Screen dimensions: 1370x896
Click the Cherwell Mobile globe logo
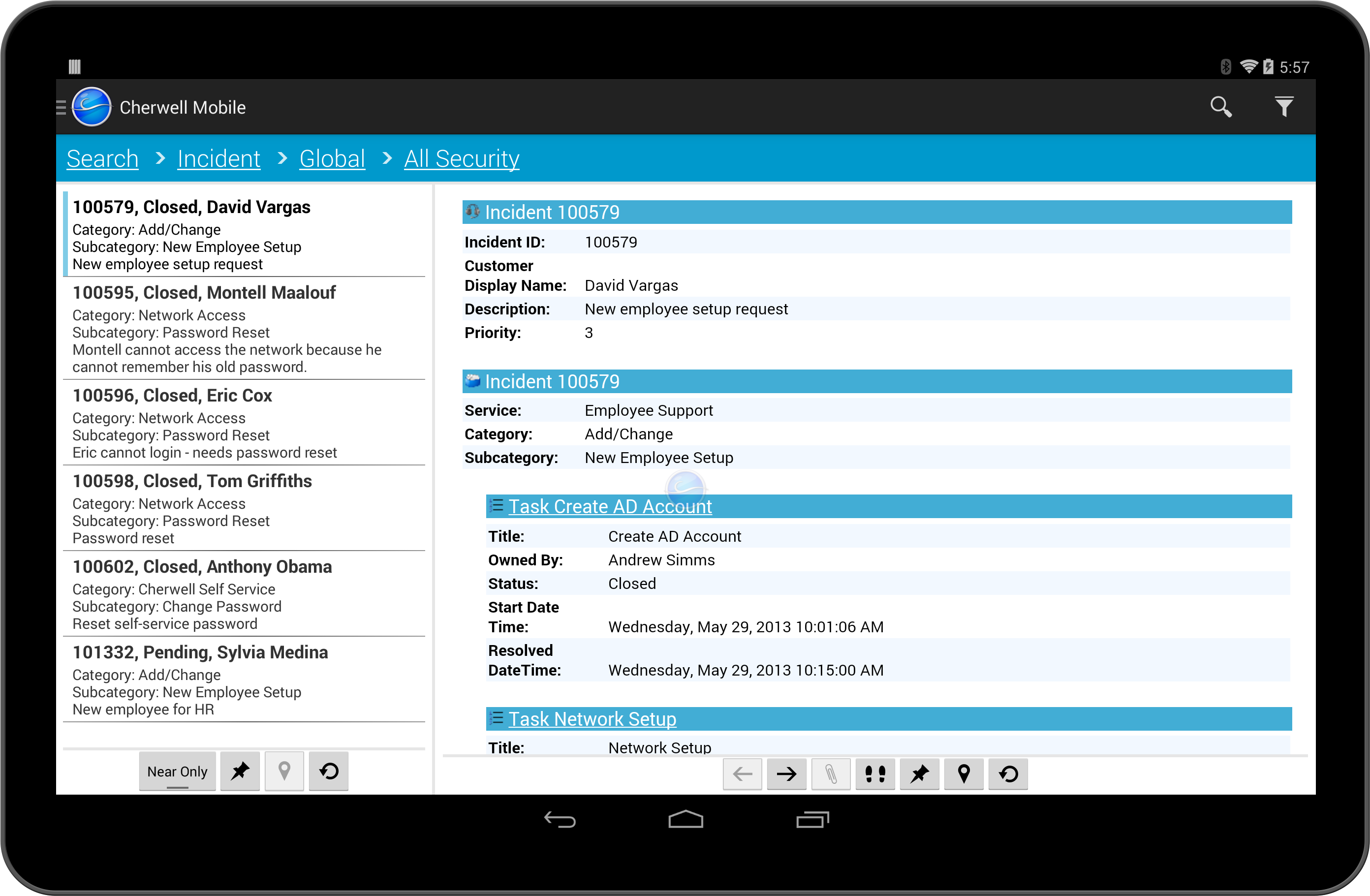(x=92, y=107)
